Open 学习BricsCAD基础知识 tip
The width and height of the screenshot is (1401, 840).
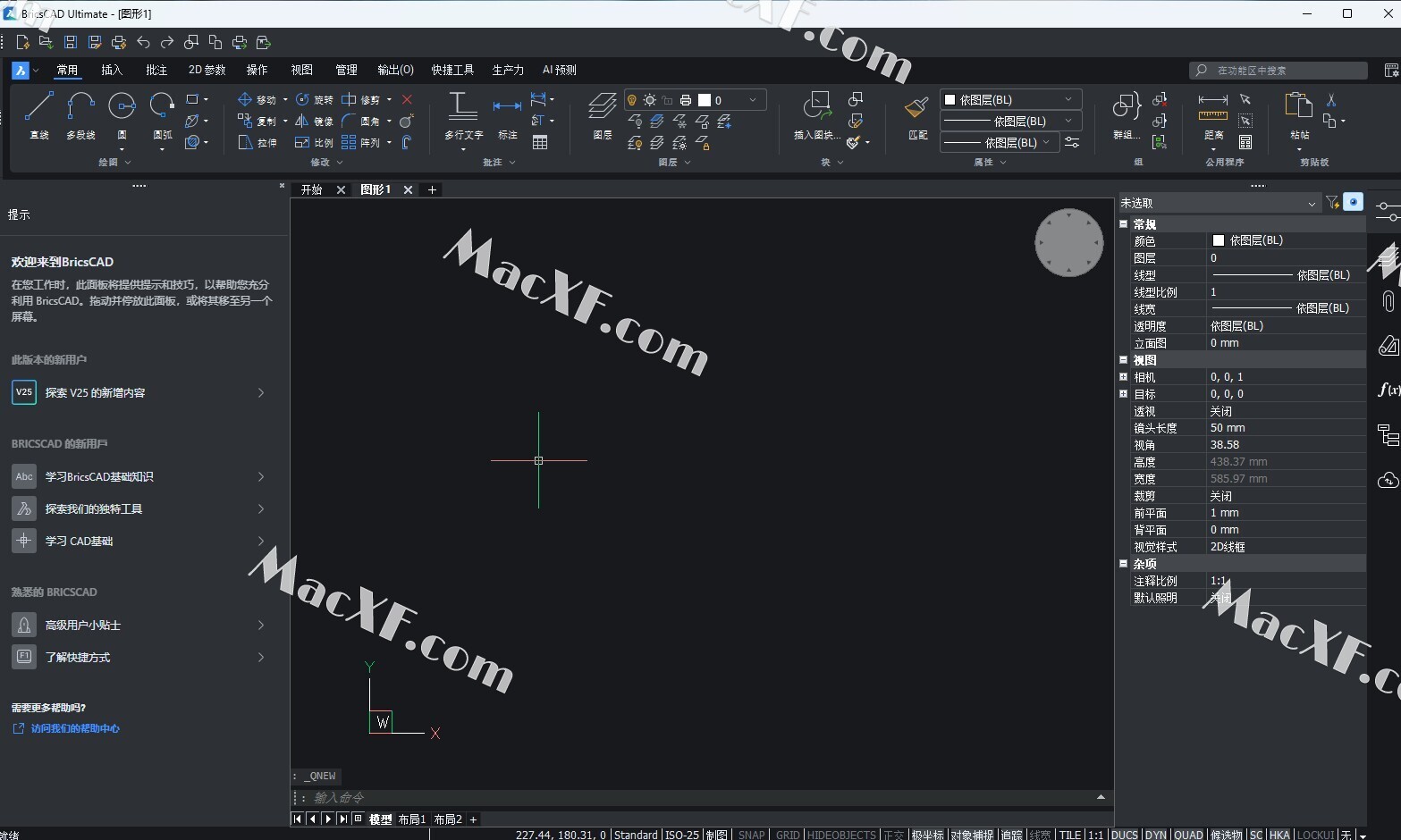point(139,476)
